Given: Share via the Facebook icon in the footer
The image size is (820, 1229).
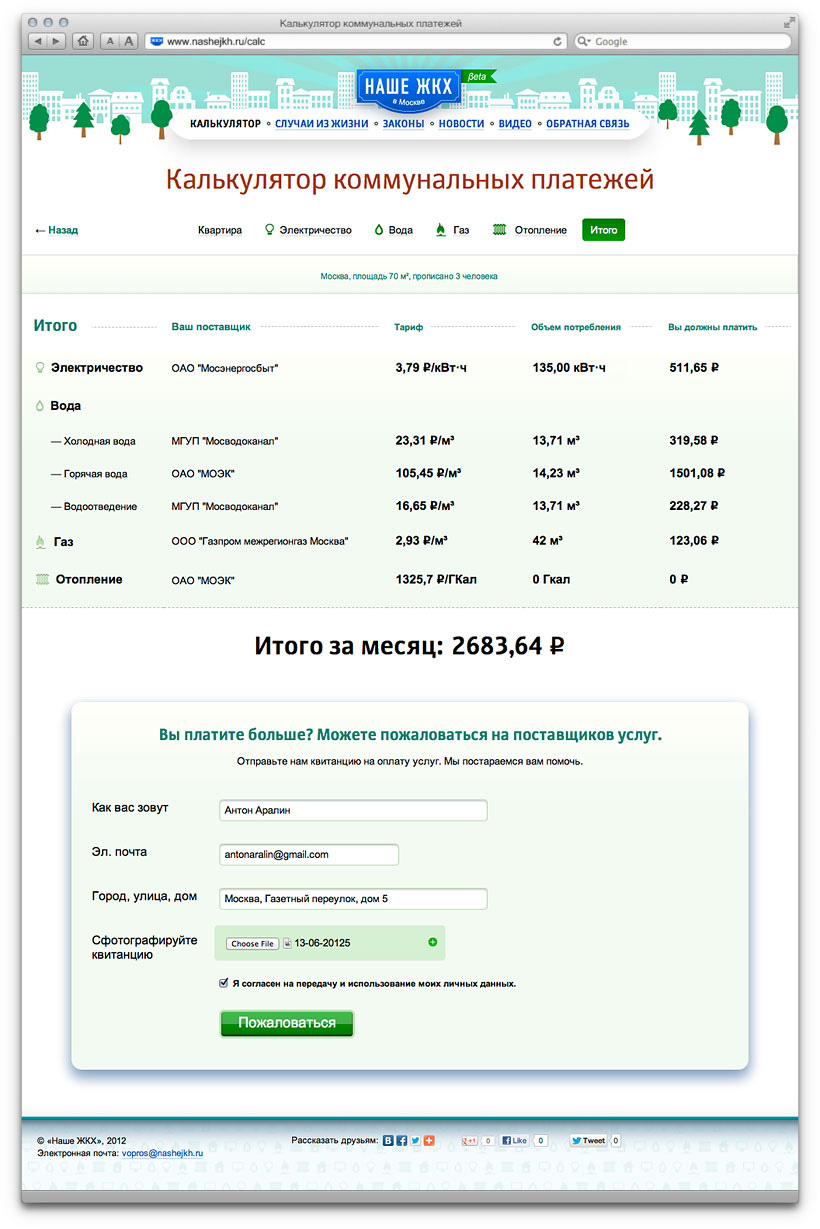Looking at the screenshot, I should pyautogui.click(x=401, y=1140).
